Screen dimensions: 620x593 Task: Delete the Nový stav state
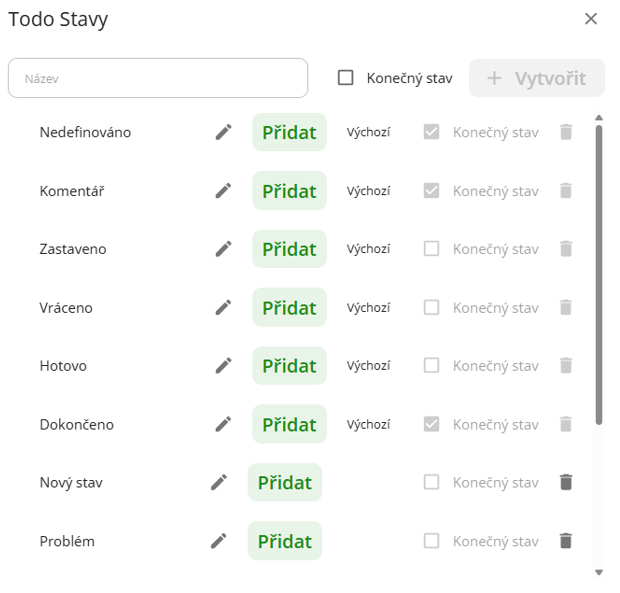coord(566,483)
